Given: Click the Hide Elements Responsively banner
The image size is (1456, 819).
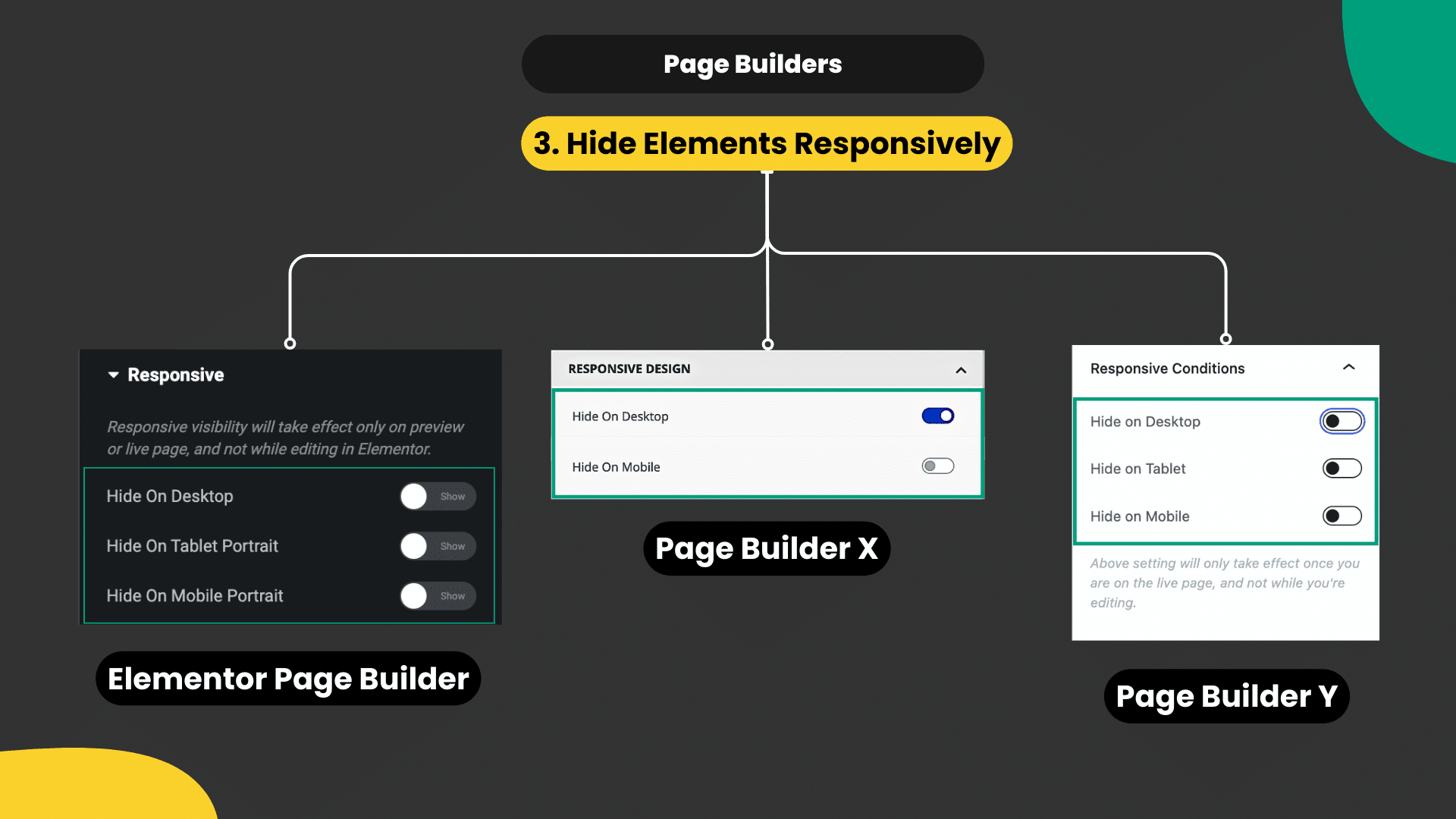Looking at the screenshot, I should pos(766,143).
